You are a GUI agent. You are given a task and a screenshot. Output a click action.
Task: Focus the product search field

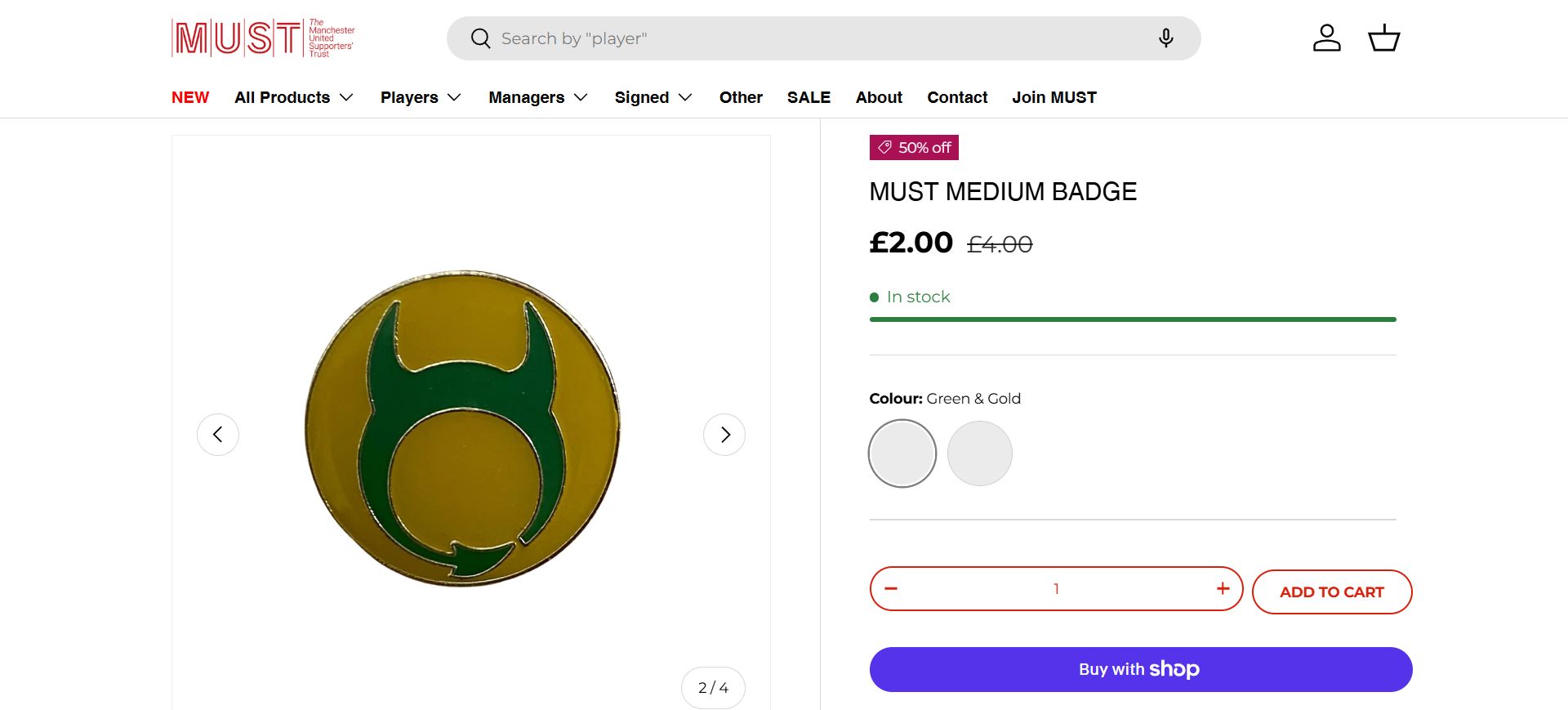(817, 38)
